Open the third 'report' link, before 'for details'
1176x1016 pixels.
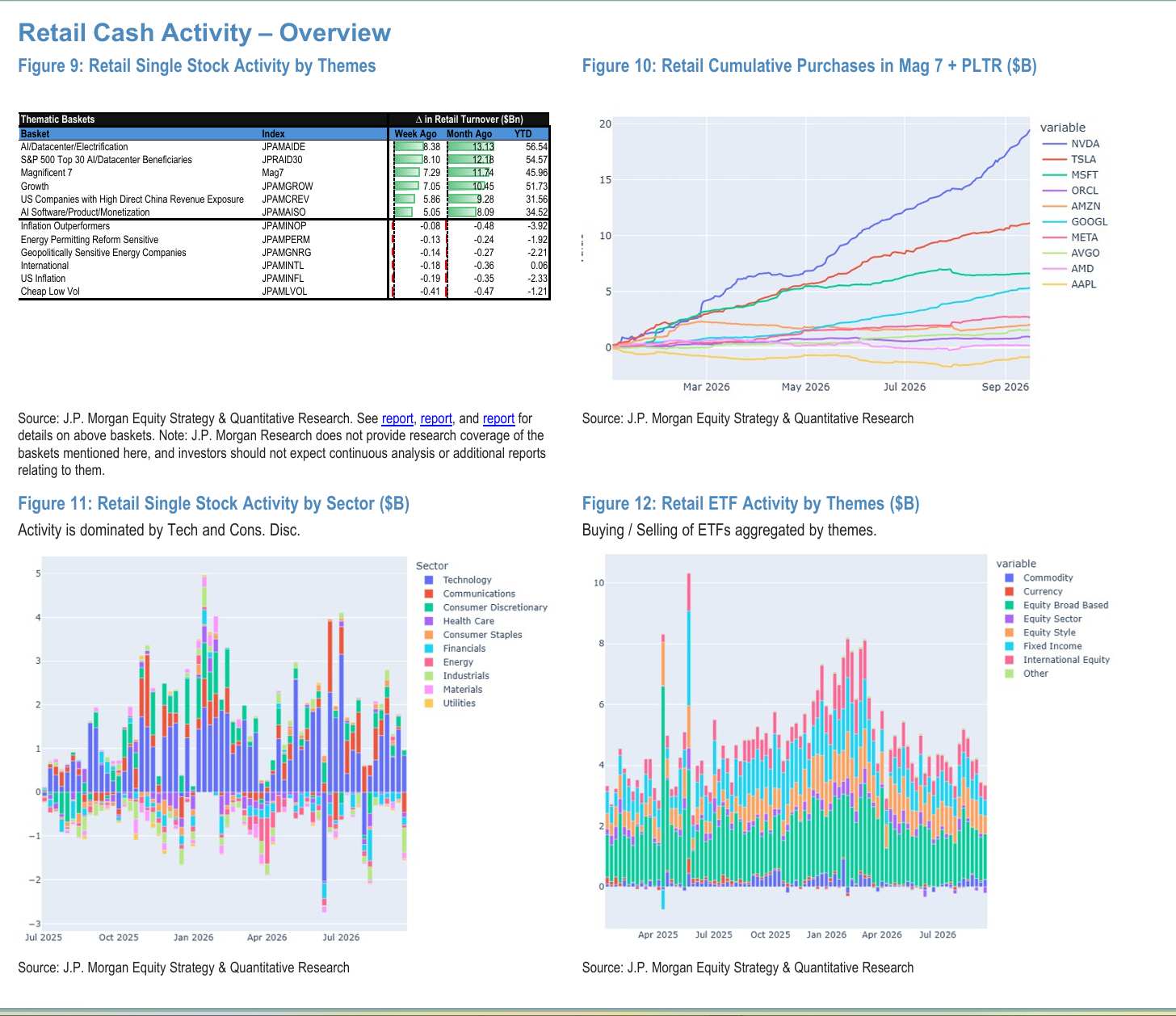498,418
